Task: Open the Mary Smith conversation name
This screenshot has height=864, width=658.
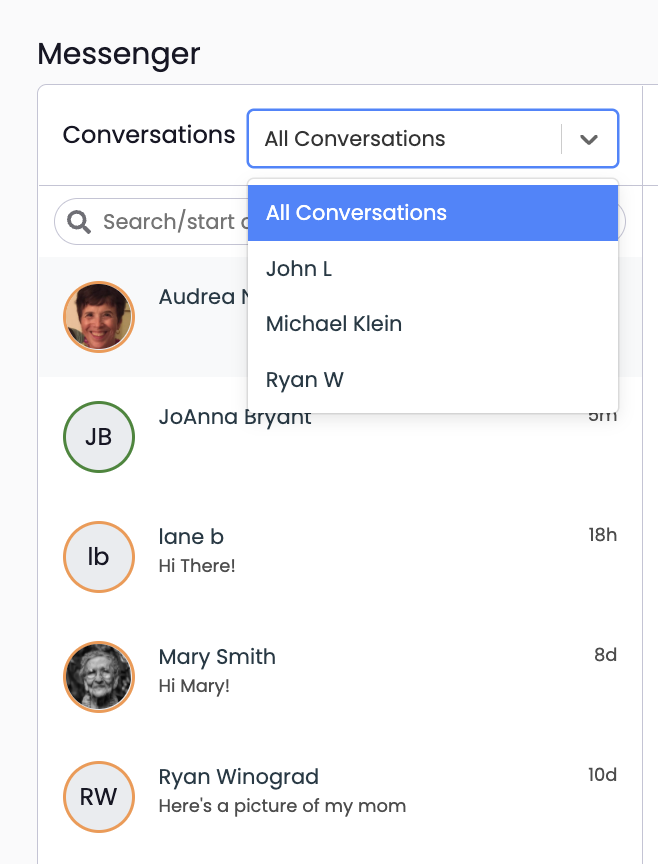Action: tap(217, 657)
